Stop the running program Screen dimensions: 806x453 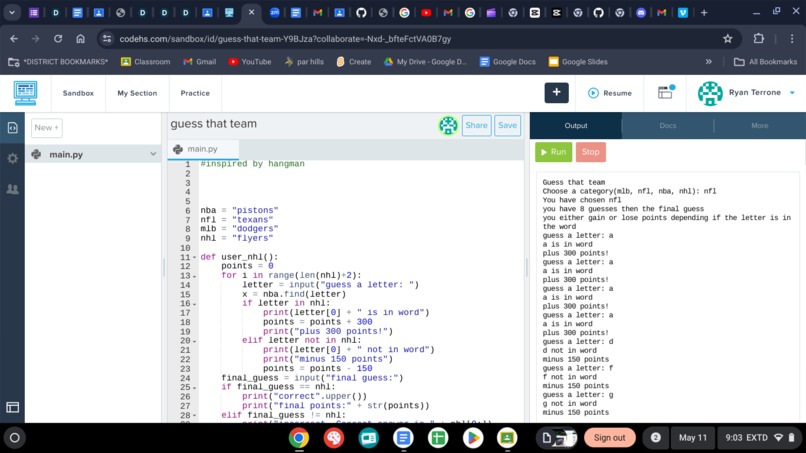[x=591, y=152]
